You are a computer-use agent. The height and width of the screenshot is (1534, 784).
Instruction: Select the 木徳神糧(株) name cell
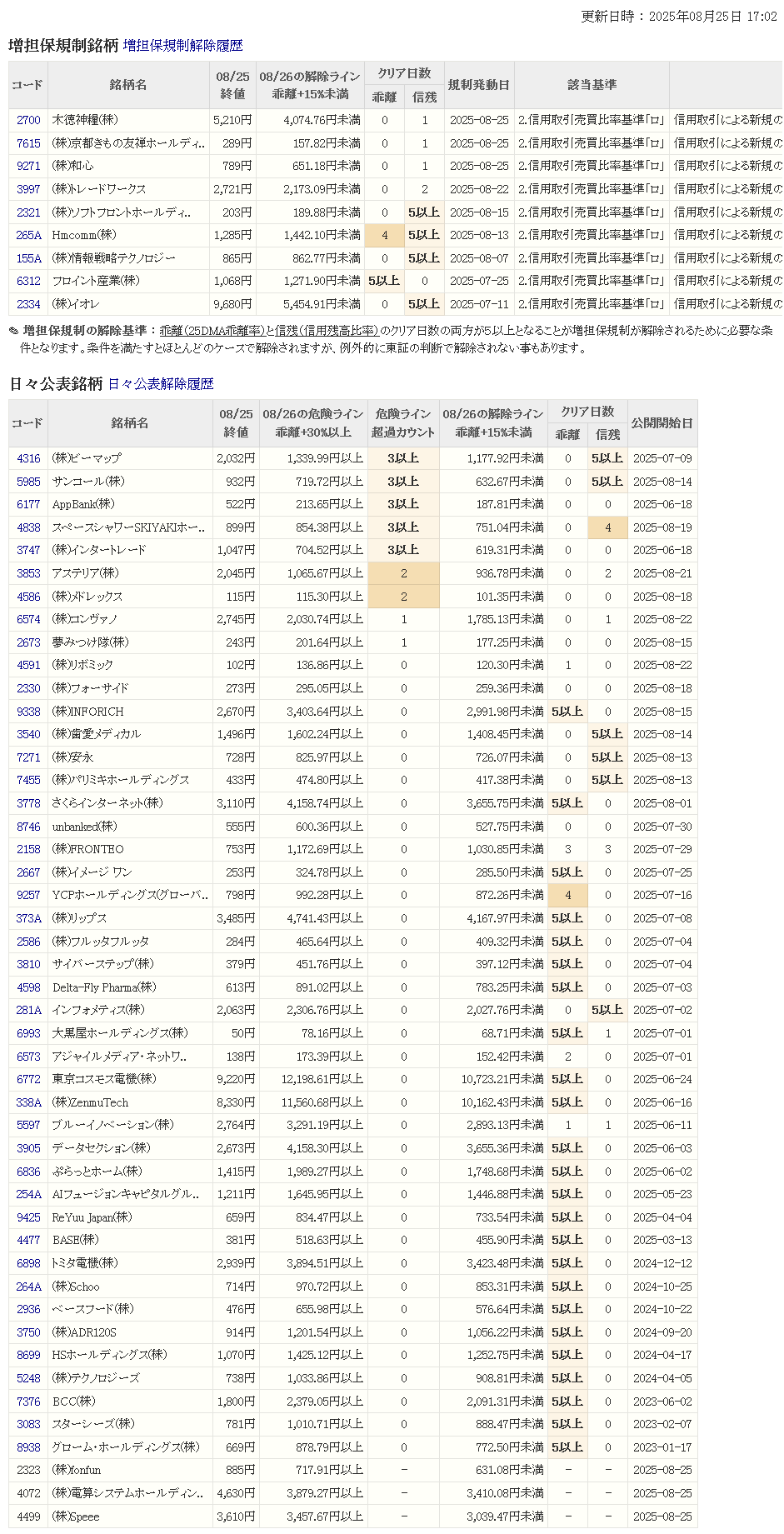click(128, 120)
